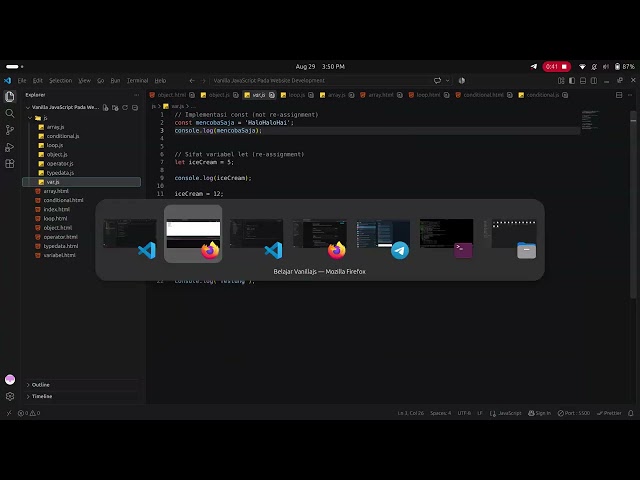The image size is (640, 480).
Task: Click the editor vertical scrollbar
Action: click(x=633, y=204)
